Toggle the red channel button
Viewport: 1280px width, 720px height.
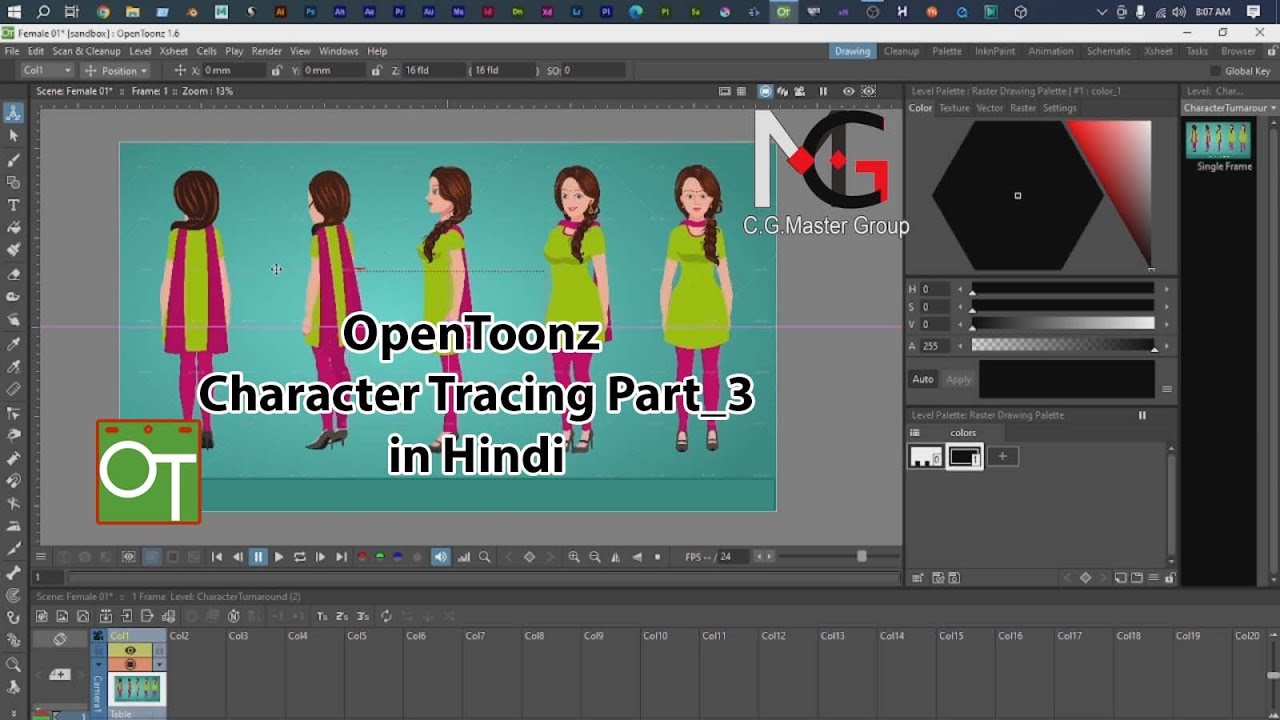[x=362, y=557]
